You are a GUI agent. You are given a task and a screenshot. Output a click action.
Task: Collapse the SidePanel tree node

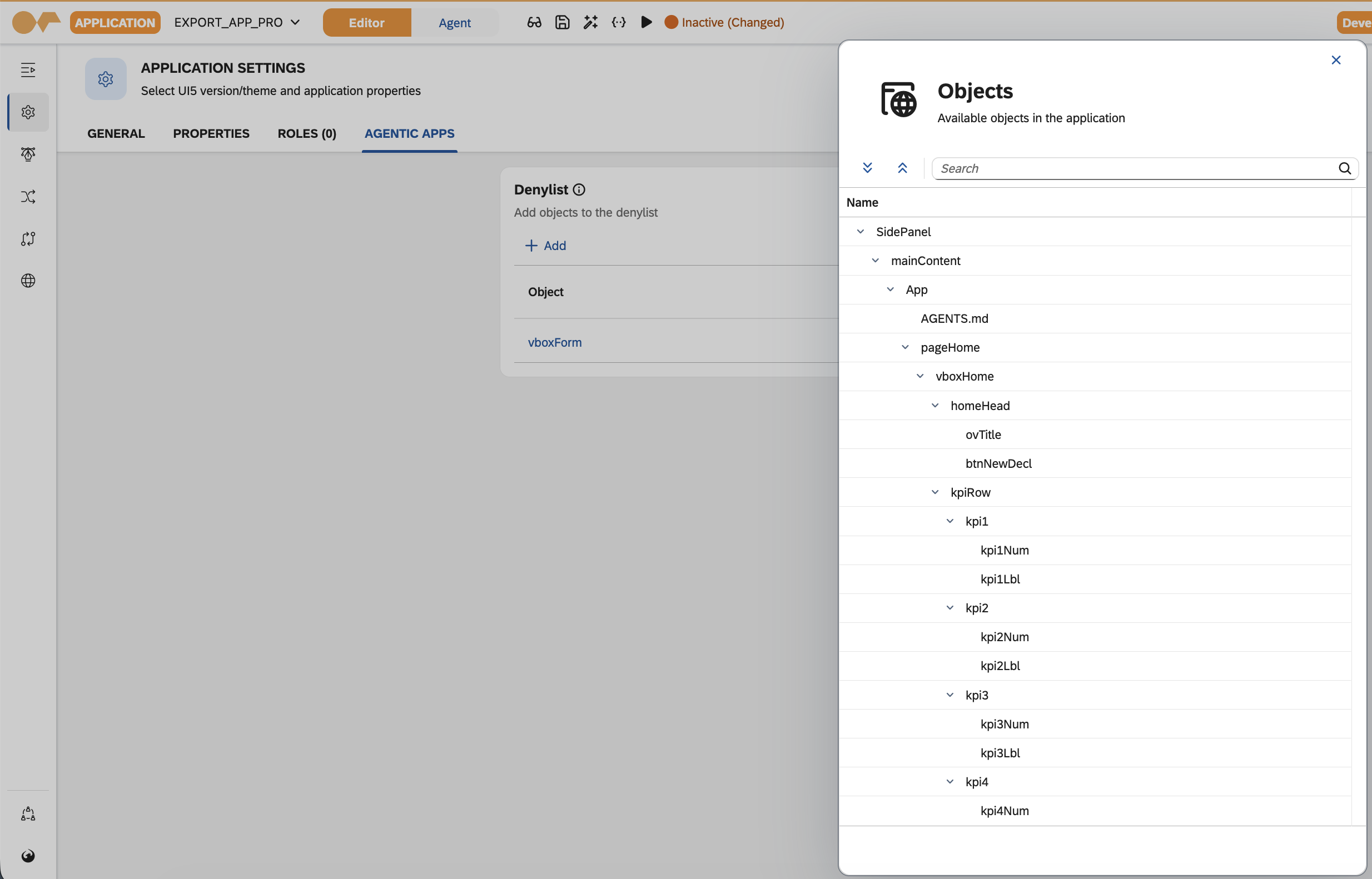(x=861, y=231)
